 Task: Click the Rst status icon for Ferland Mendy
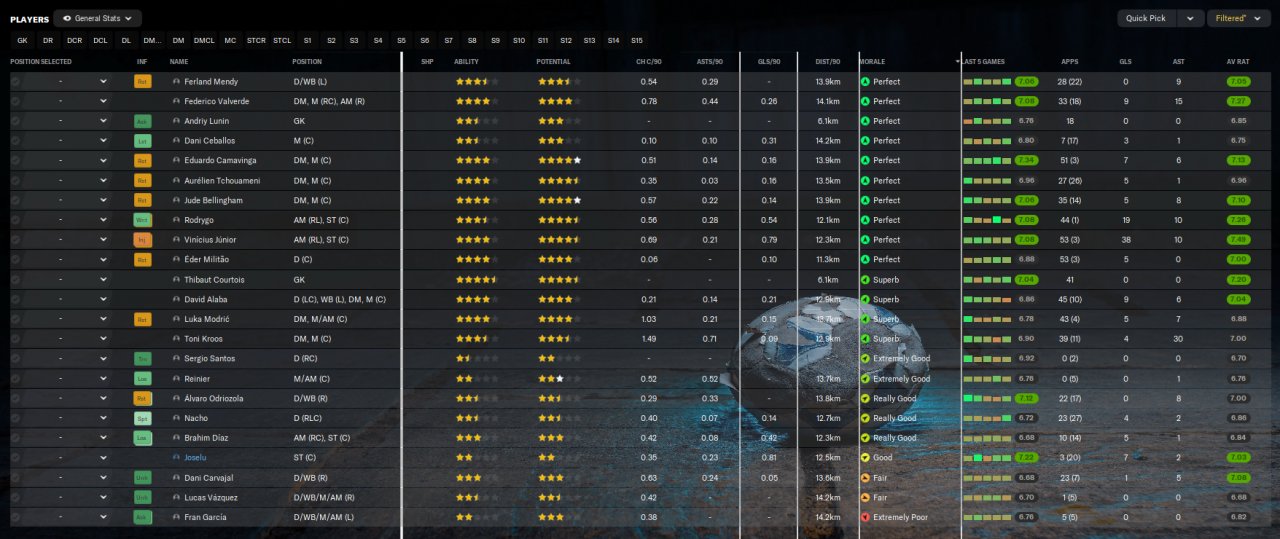tap(142, 81)
